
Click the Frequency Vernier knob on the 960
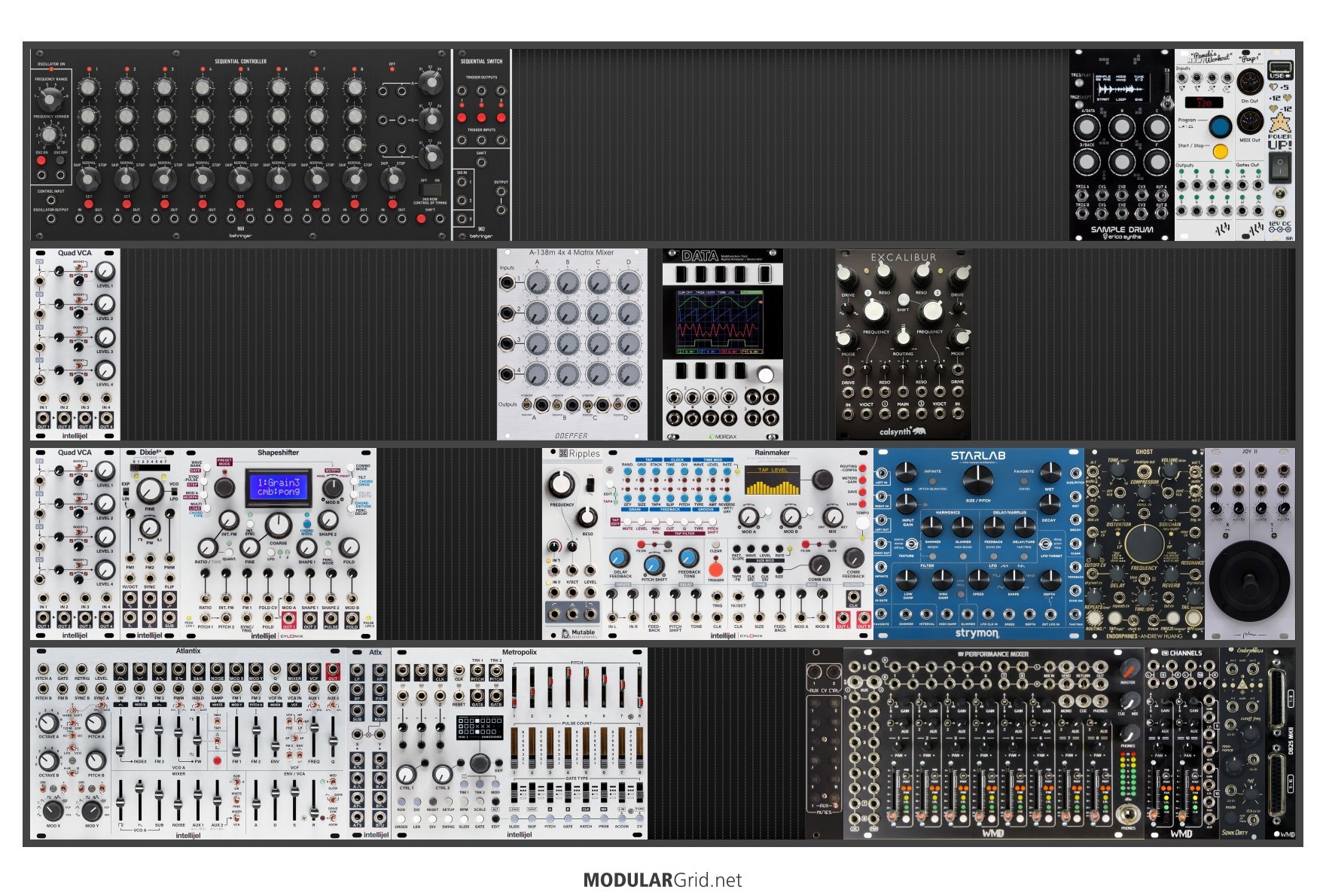point(49,134)
